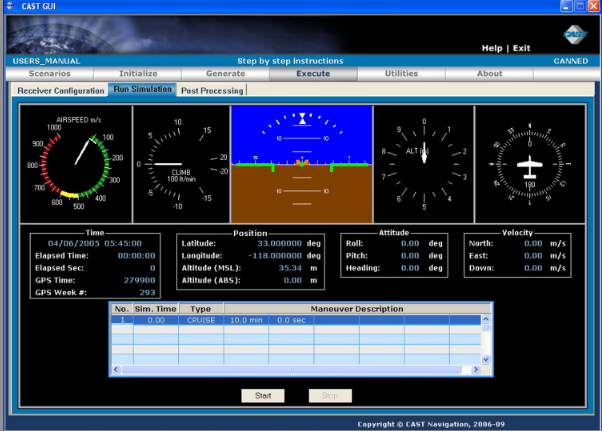Click North velocity value 0.00
Viewport: 602px width, 431px height.
click(x=533, y=243)
